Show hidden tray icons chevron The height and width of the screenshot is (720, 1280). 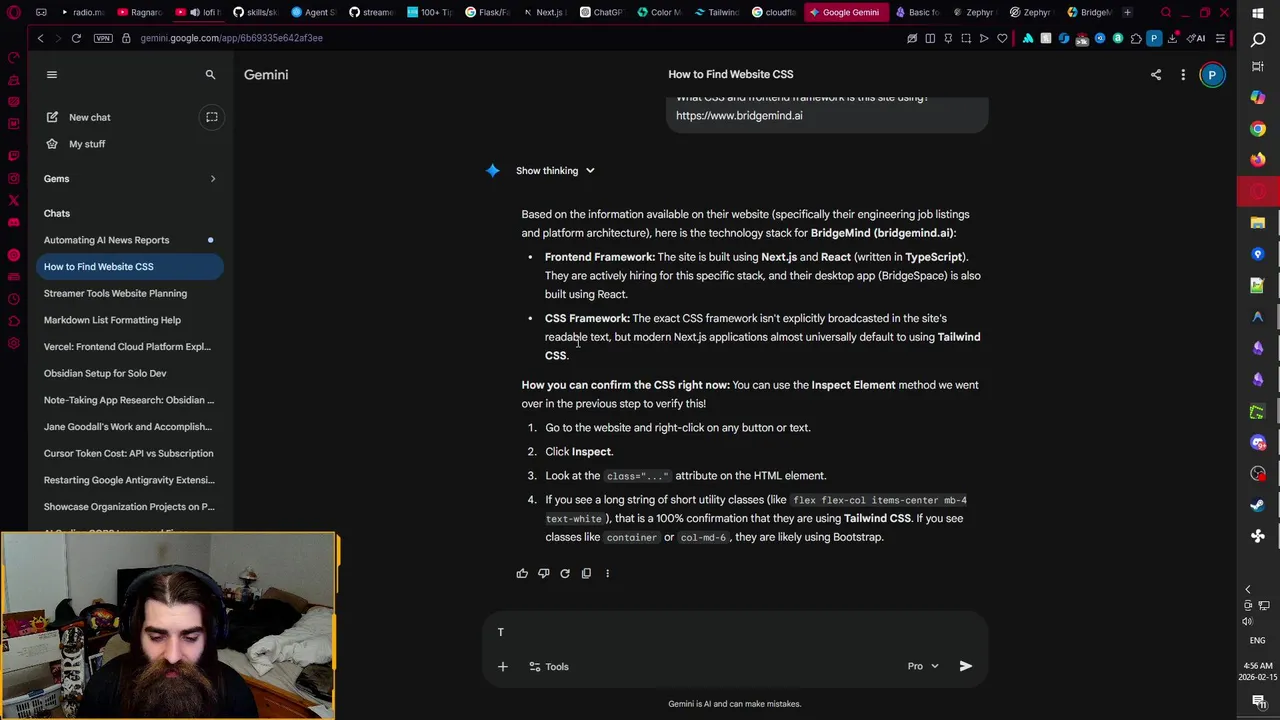[1247, 590]
